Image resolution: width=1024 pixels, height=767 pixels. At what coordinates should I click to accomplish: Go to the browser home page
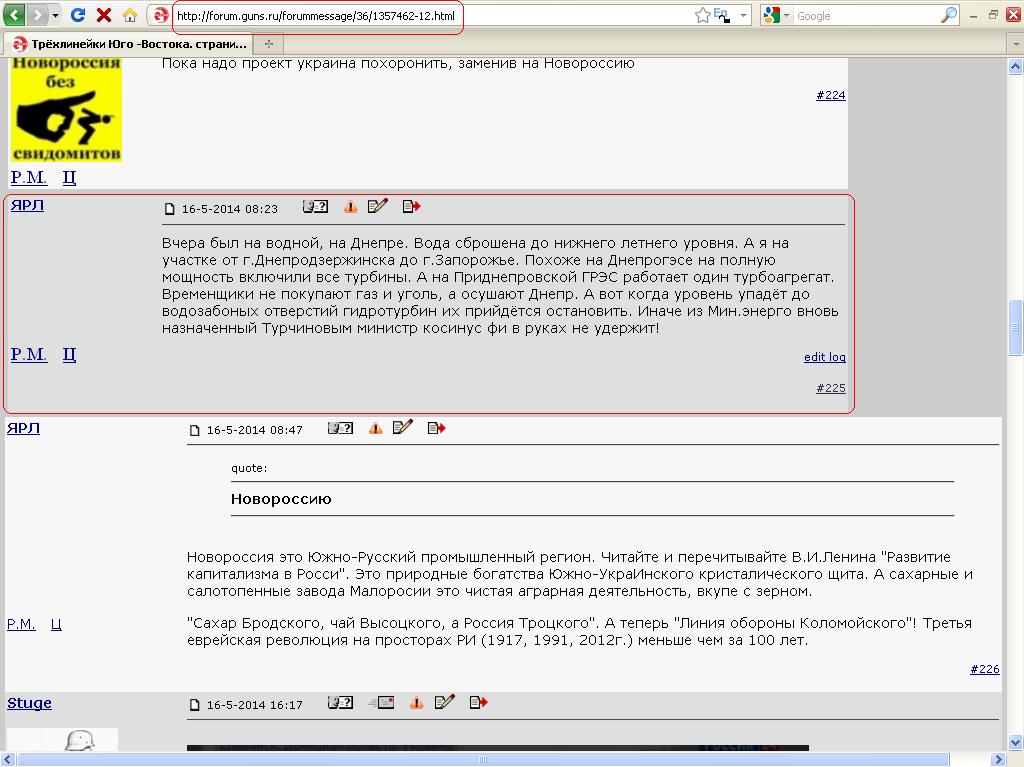[130, 16]
